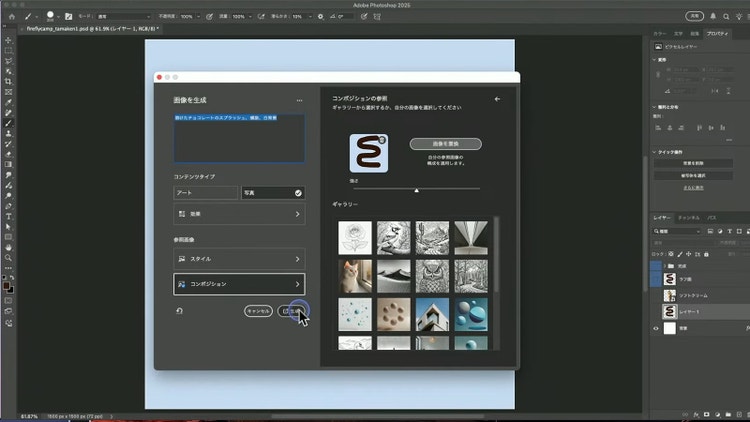Expand the group layer folder arrow
Viewport: 750px width, 422px height.
point(664,266)
